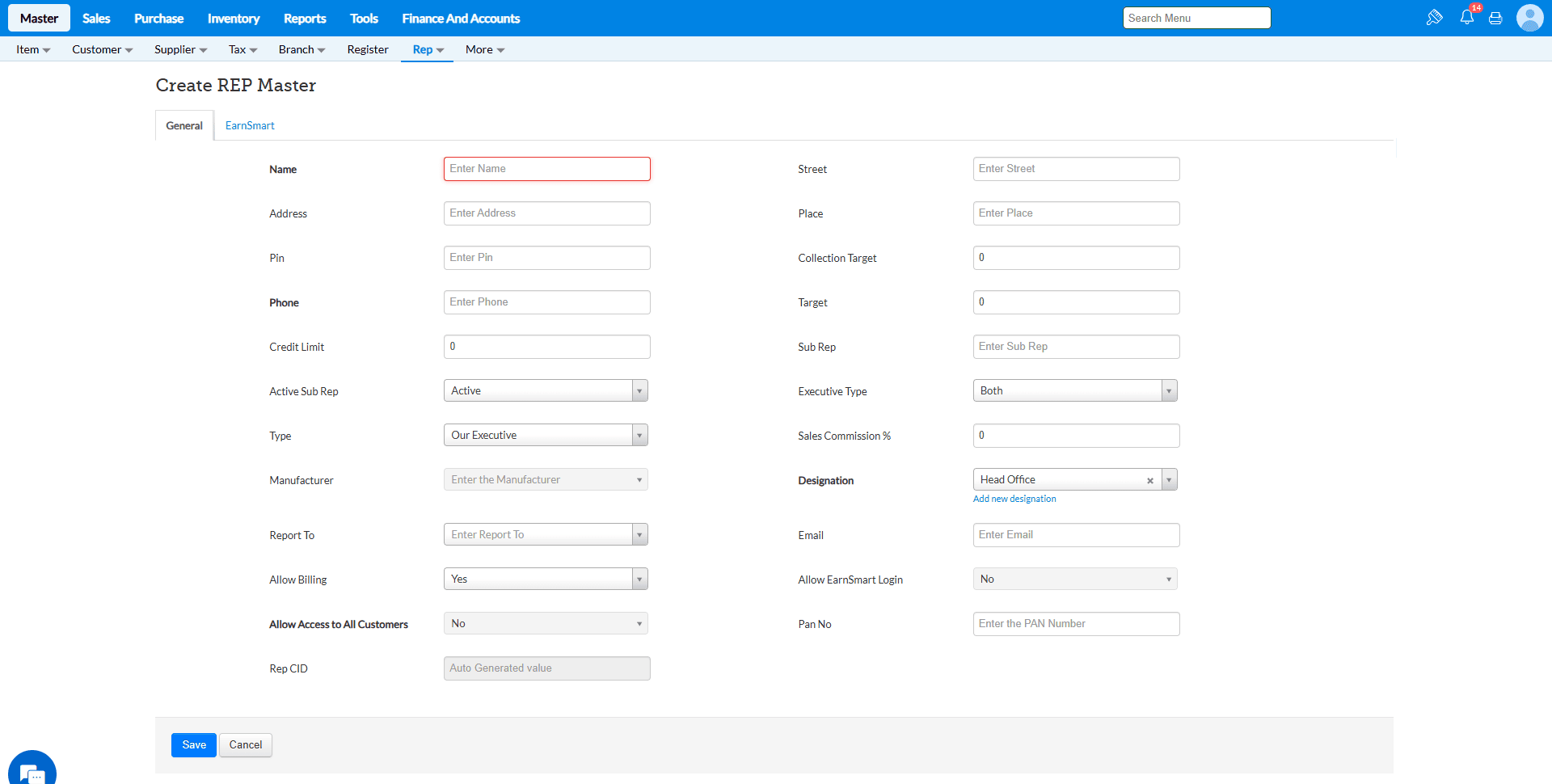Save the REP Master form

tap(194, 745)
